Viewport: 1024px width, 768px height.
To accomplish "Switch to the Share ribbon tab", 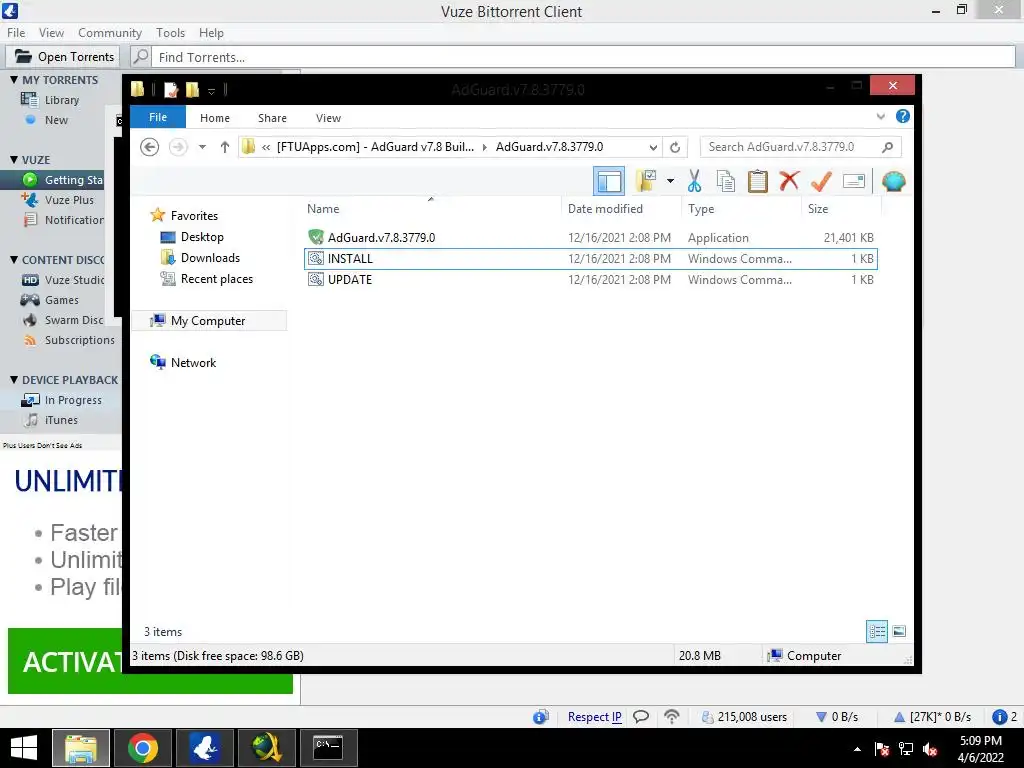I will pyautogui.click(x=272, y=118).
